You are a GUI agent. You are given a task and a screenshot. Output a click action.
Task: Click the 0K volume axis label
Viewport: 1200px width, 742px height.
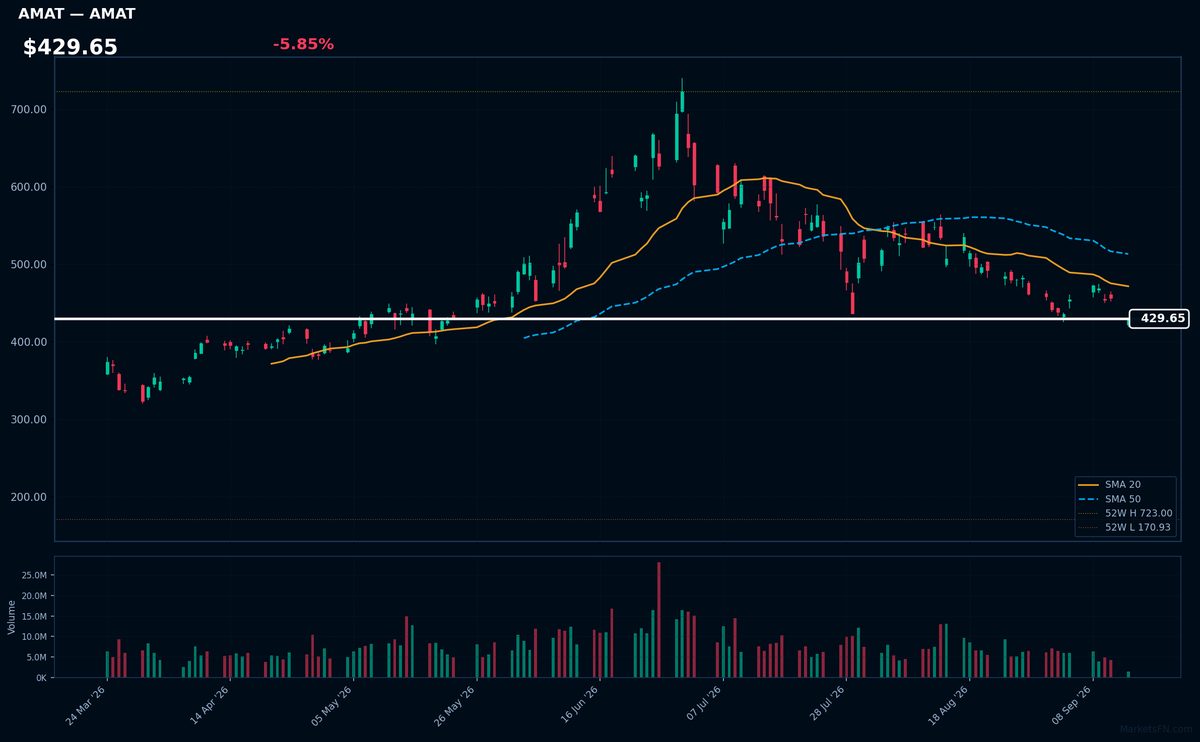tap(41, 678)
